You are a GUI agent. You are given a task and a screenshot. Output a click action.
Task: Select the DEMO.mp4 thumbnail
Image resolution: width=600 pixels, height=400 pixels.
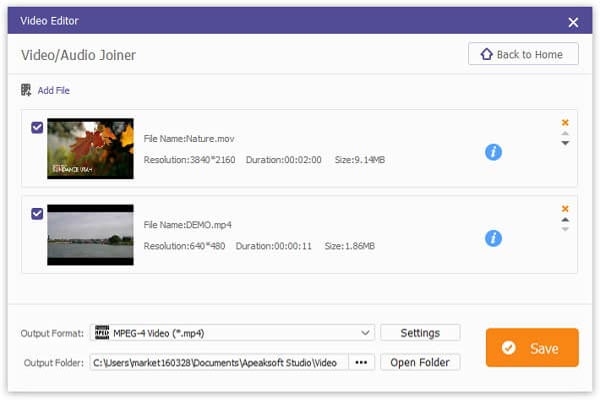90,235
